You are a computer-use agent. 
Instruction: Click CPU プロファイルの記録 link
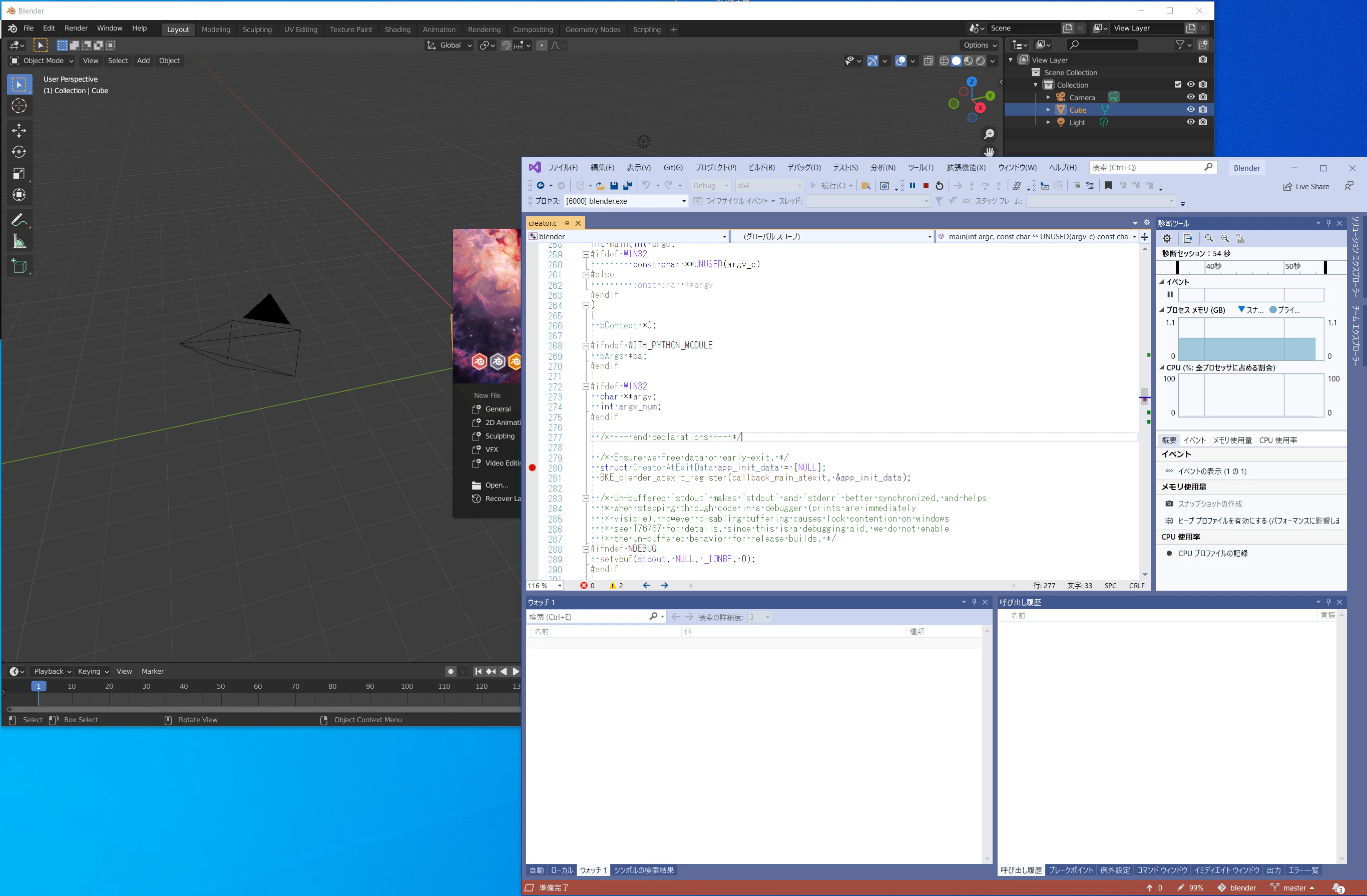pyautogui.click(x=1213, y=554)
